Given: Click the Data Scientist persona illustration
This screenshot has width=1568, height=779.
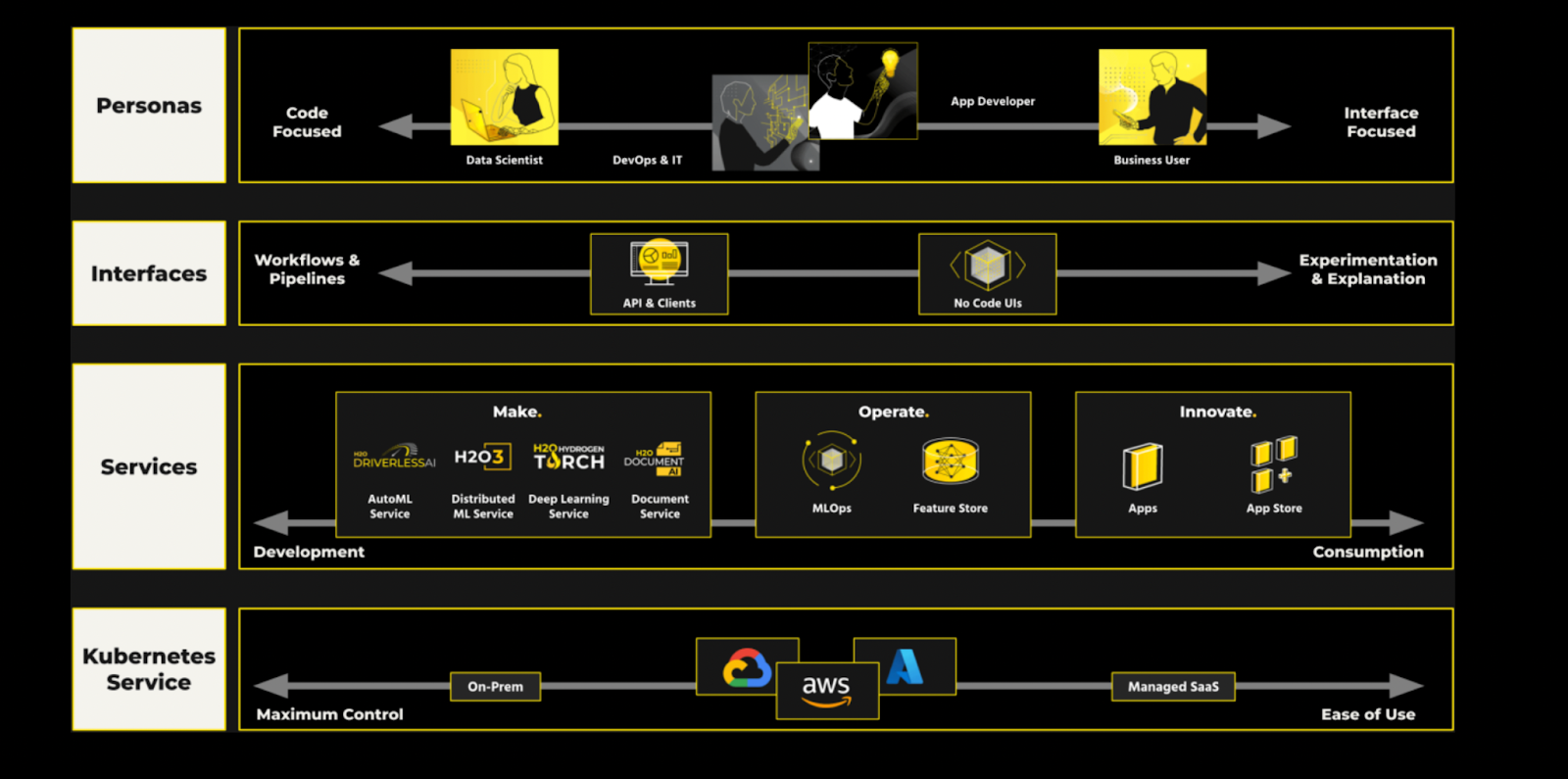Looking at the screenshot, I should [504, 97].
